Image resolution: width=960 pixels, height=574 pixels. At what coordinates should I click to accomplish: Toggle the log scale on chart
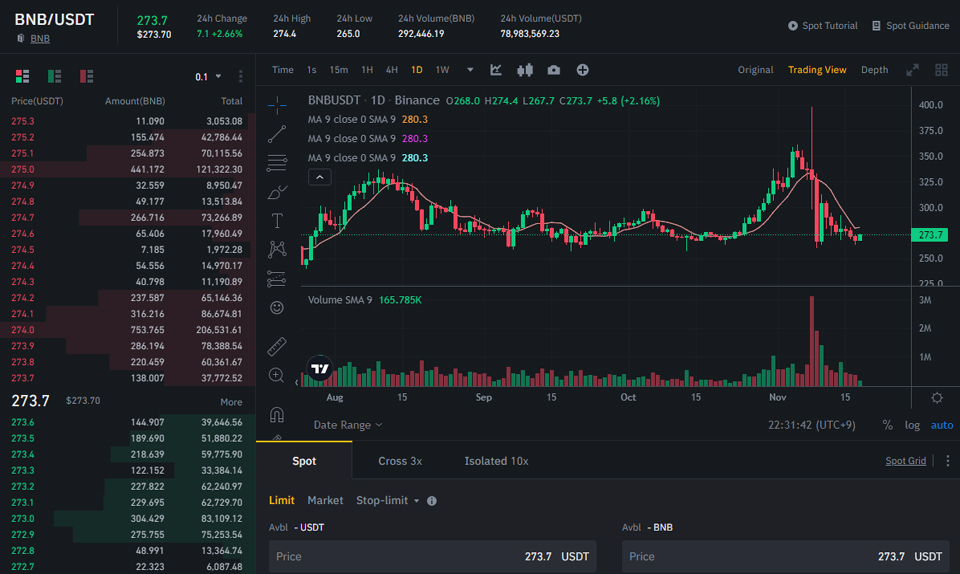tap(912, 425)
